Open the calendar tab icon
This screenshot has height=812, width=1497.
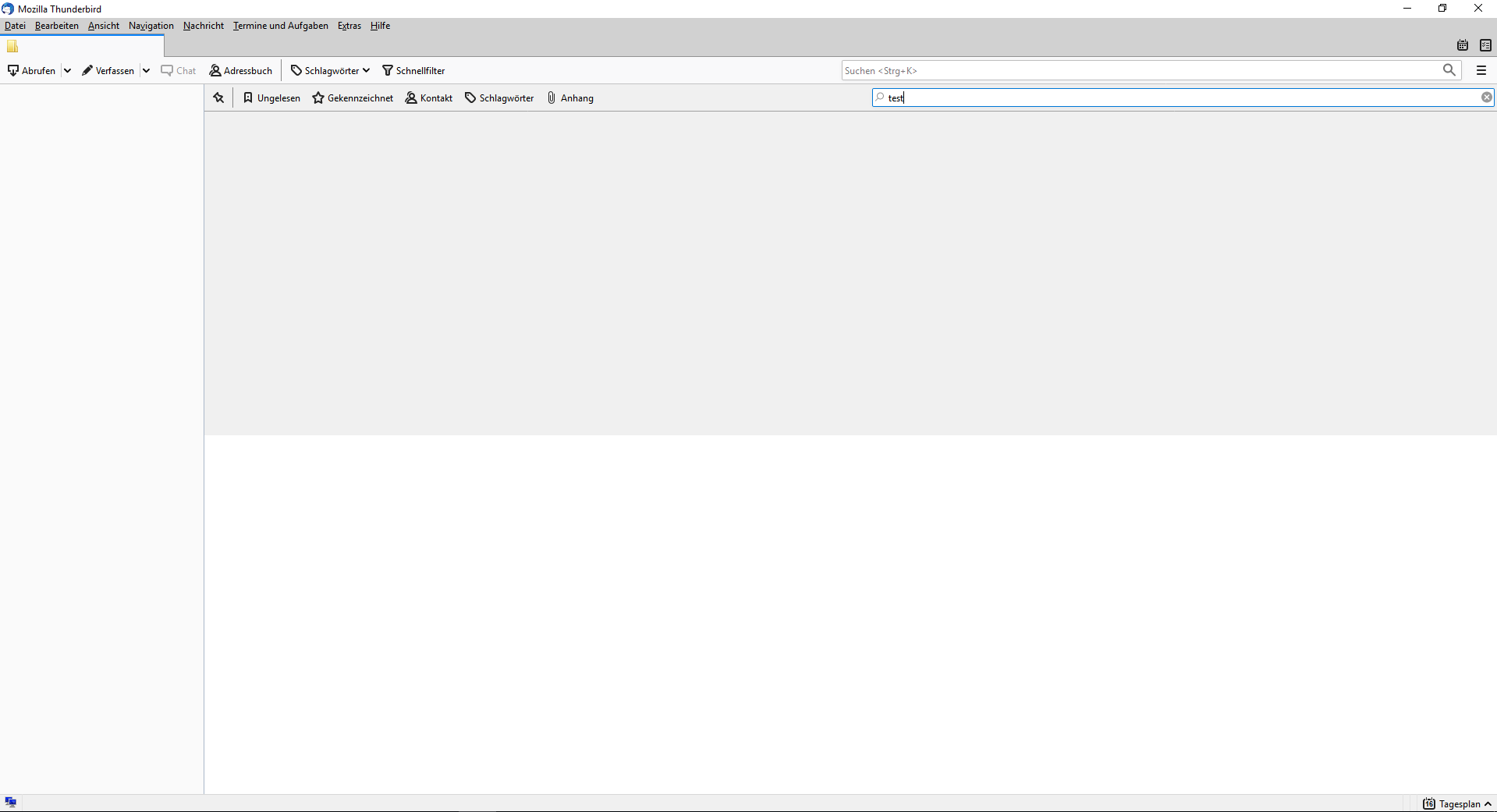coord(1463,45)
